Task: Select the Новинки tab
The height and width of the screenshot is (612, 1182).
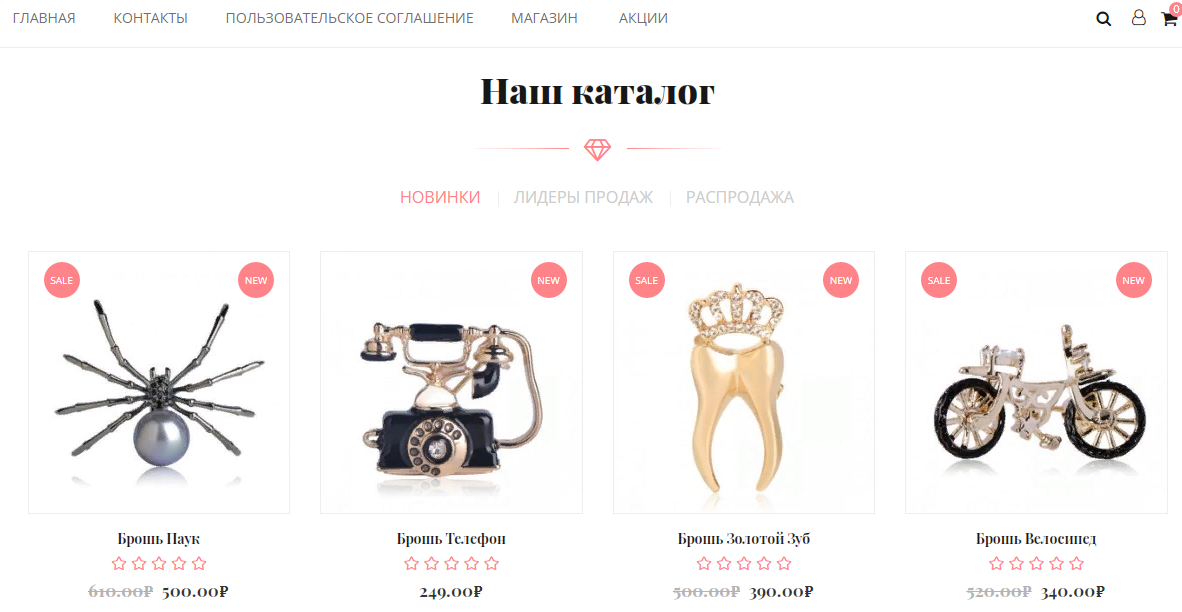Action: point(440,197)
